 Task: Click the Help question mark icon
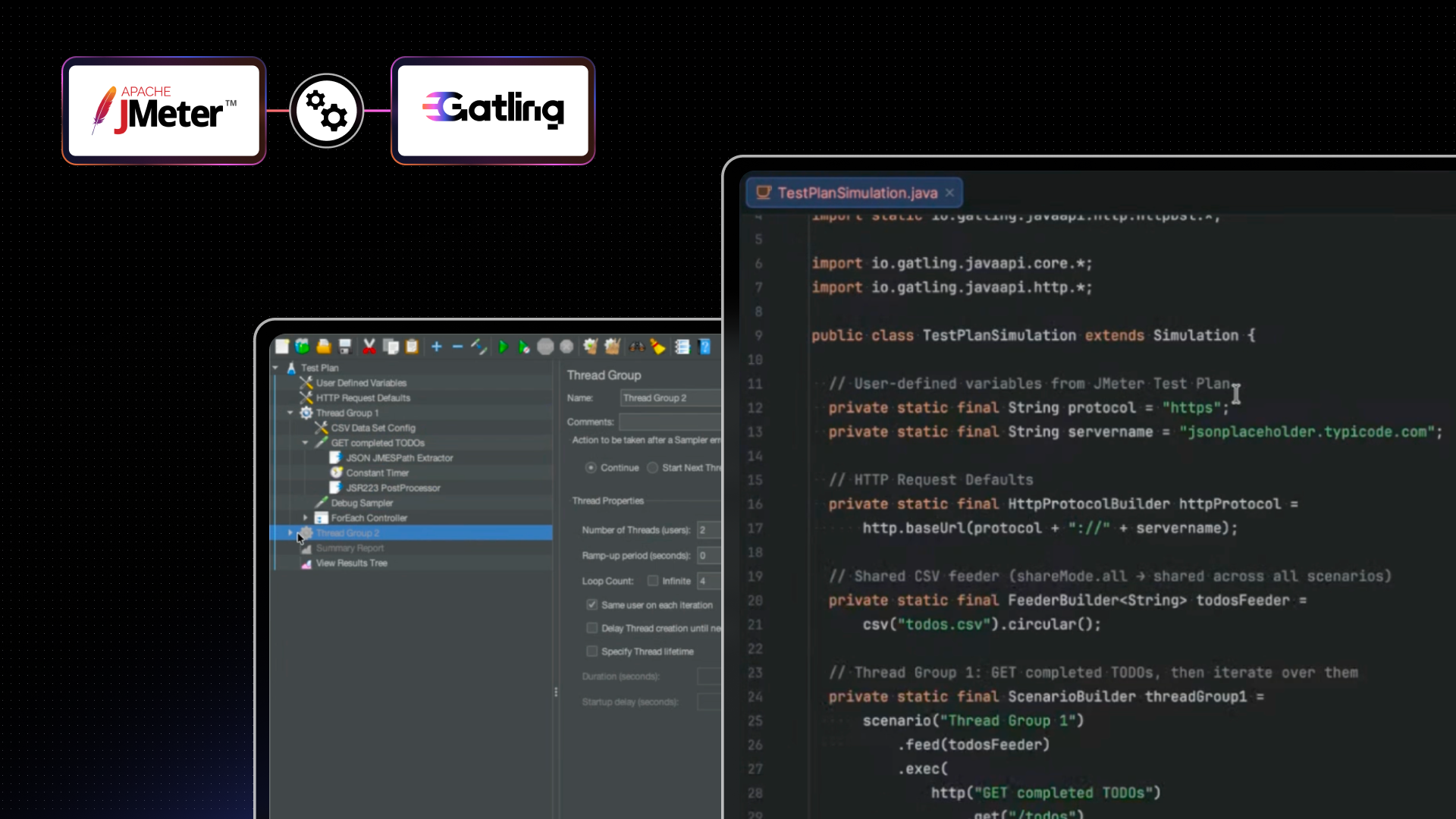pyautogui.click(x=704, y=347)
